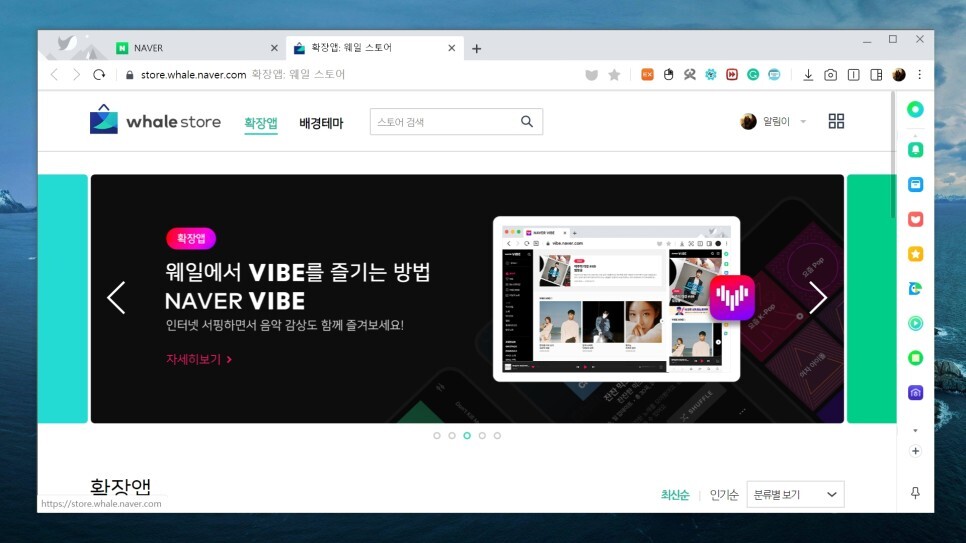Click the profile avatar in browser toolbar
Screen dimensions: 966x543
(x=899, y=75)
